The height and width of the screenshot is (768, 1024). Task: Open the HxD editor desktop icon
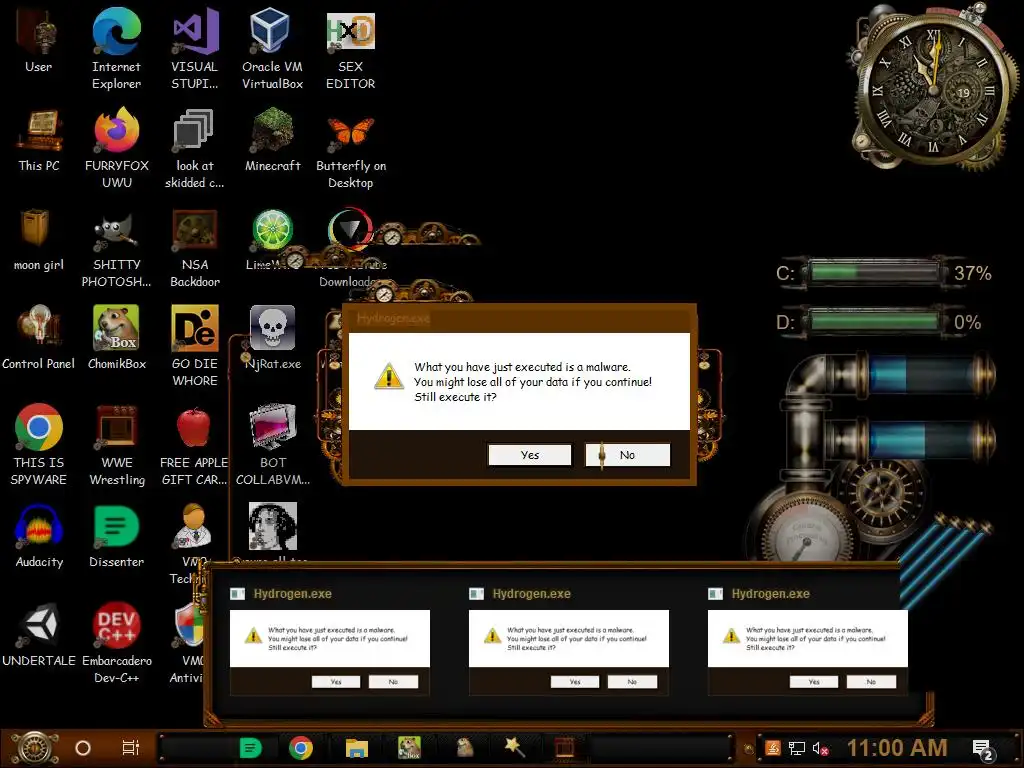click(351, 49)
